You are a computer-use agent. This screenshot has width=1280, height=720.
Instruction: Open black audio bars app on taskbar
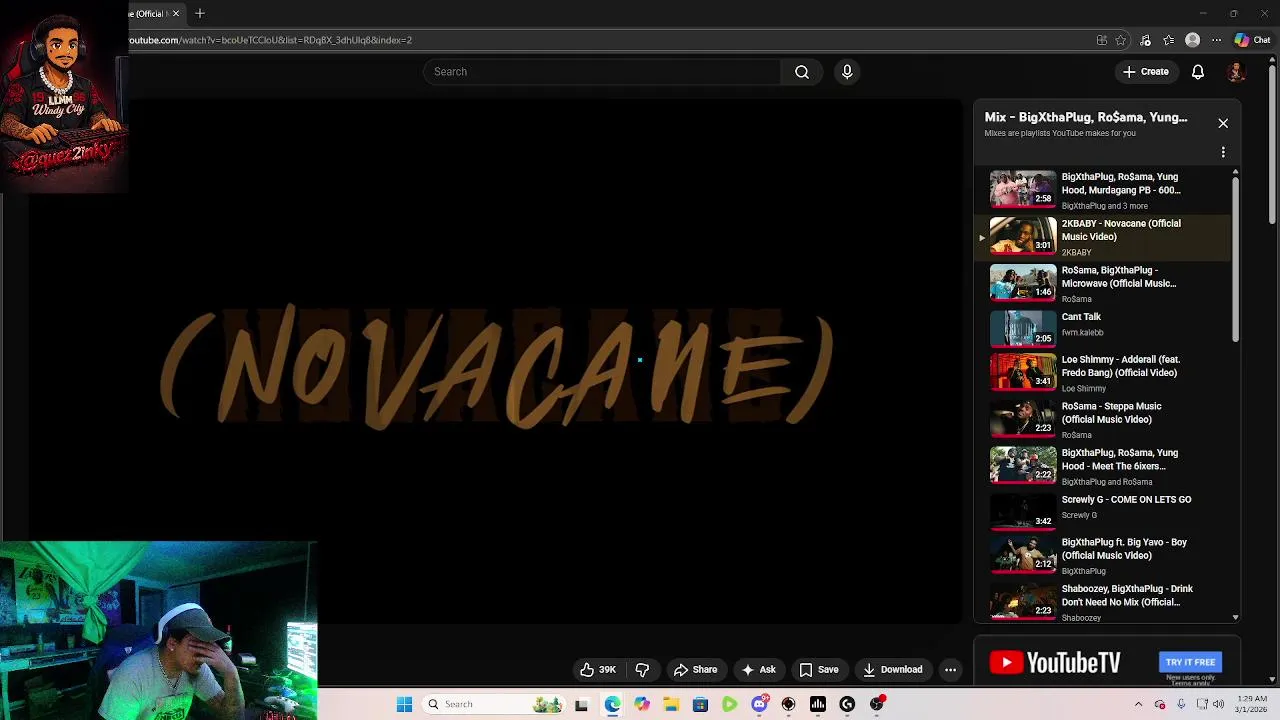pos(818,704)
